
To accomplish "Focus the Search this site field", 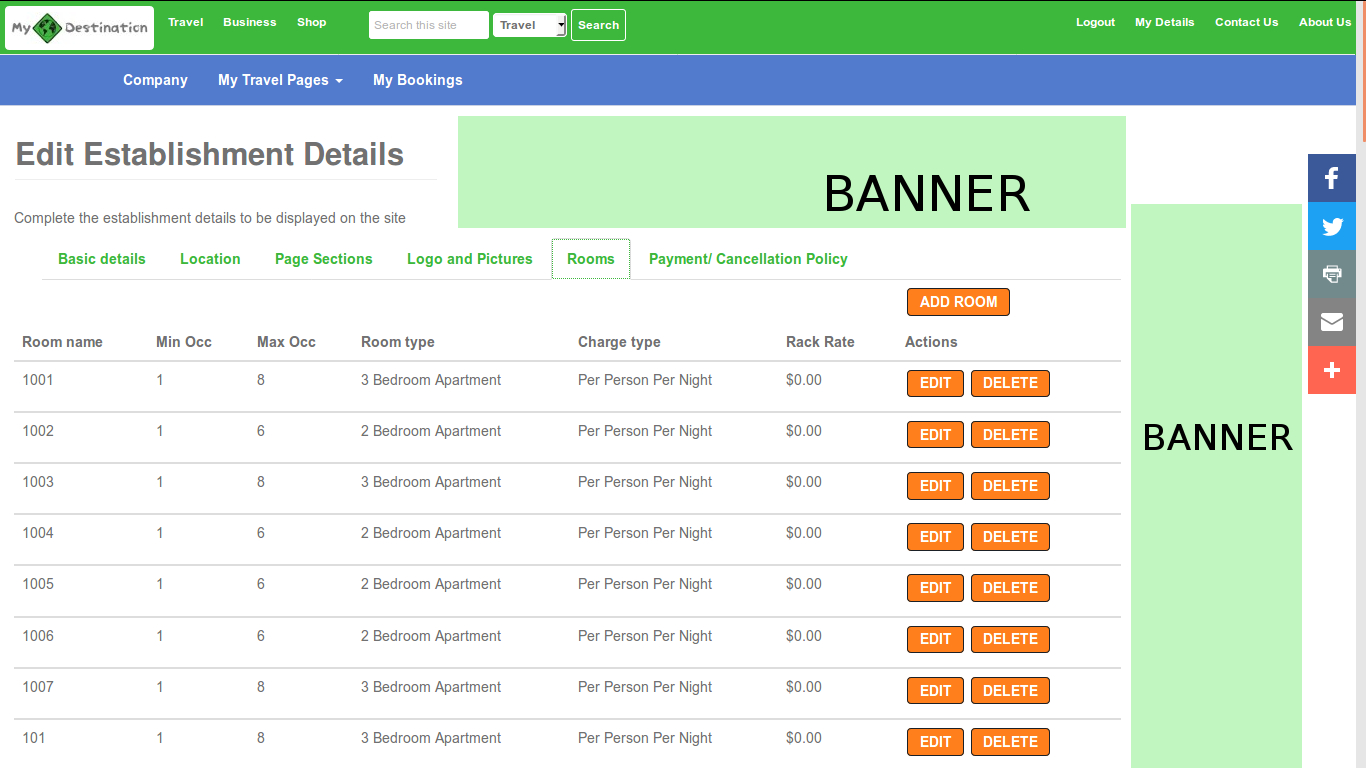I will tap(428, 25).
